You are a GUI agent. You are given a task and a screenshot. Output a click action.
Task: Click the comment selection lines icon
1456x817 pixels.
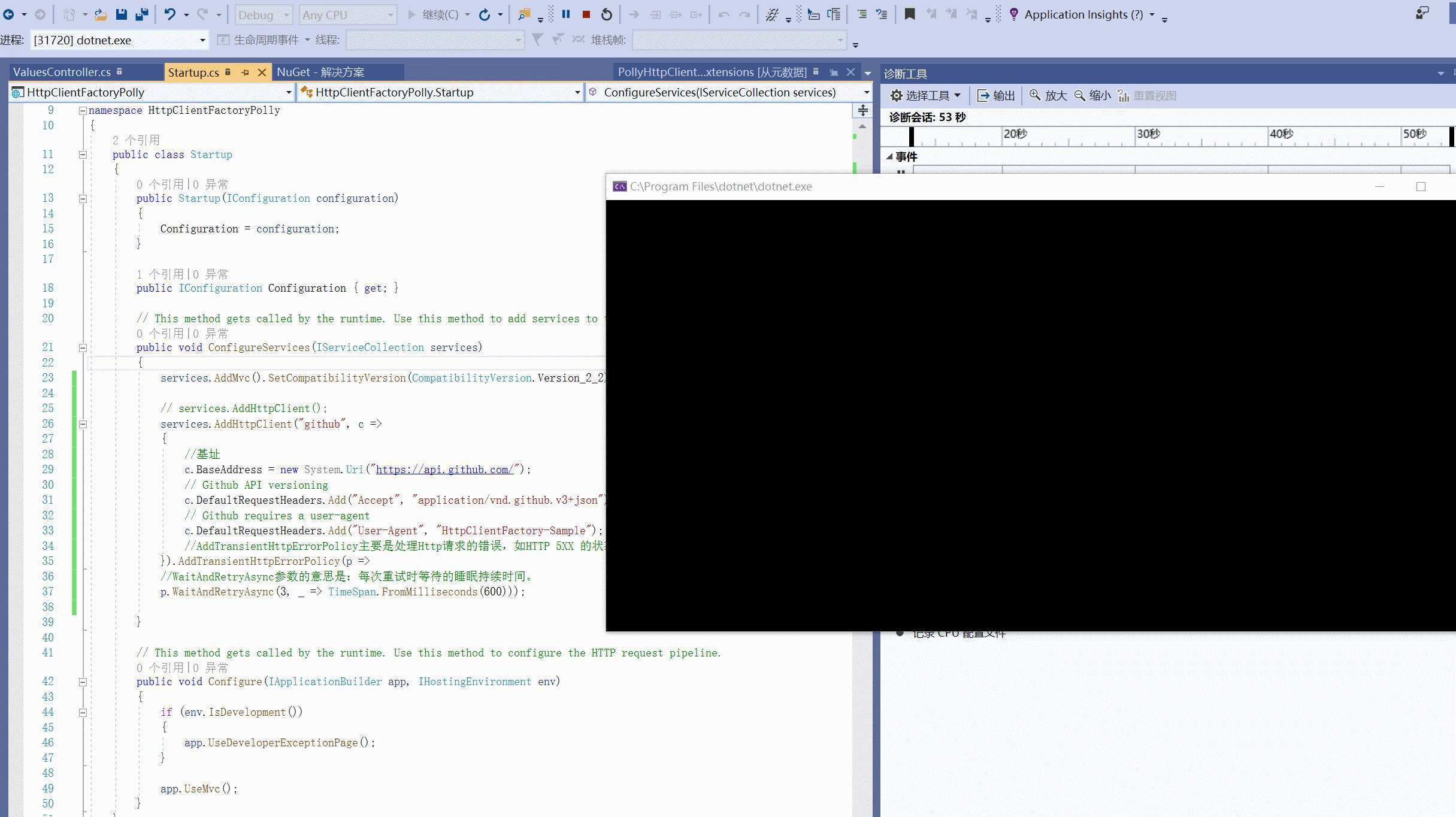coord(882,14)
